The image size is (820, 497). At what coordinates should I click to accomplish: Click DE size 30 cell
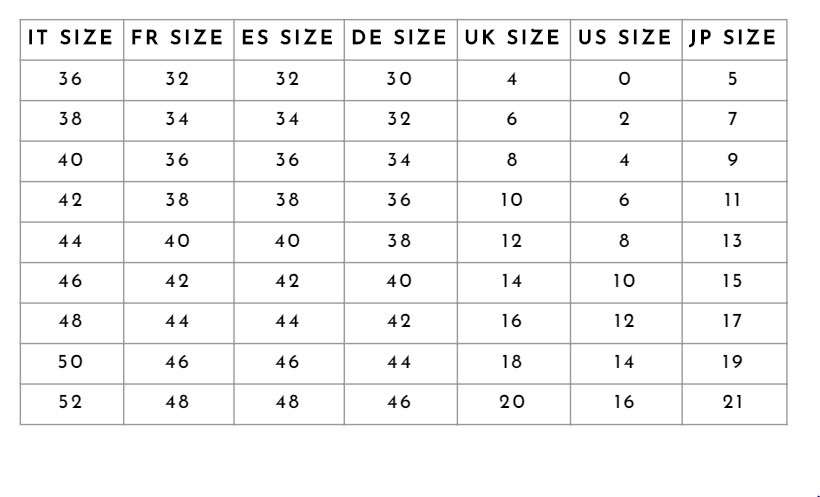399,79
